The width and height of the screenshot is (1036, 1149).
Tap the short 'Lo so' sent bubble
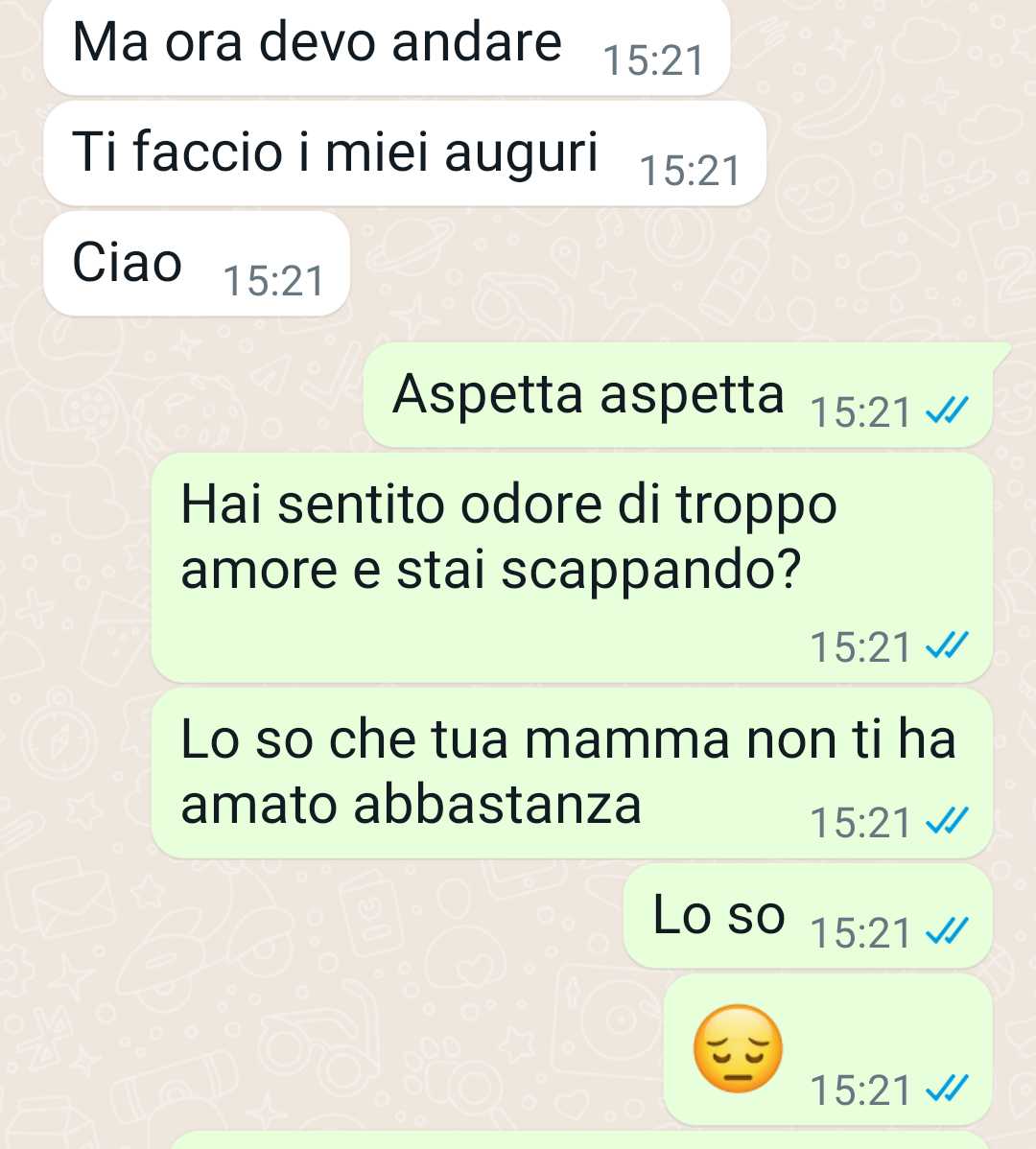[808, 916]
